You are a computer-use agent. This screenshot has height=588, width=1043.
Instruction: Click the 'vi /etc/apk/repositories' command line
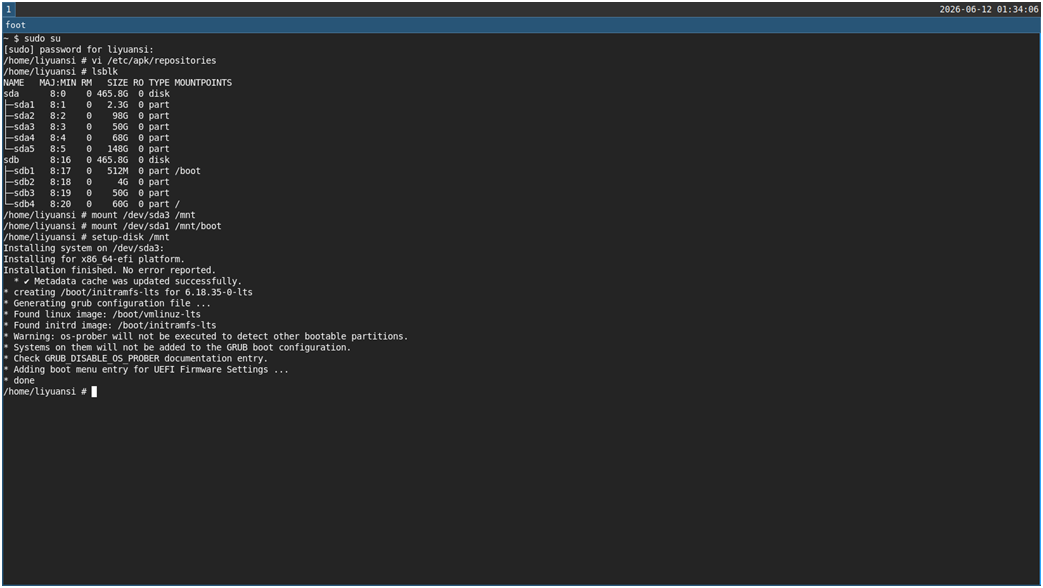110,61
